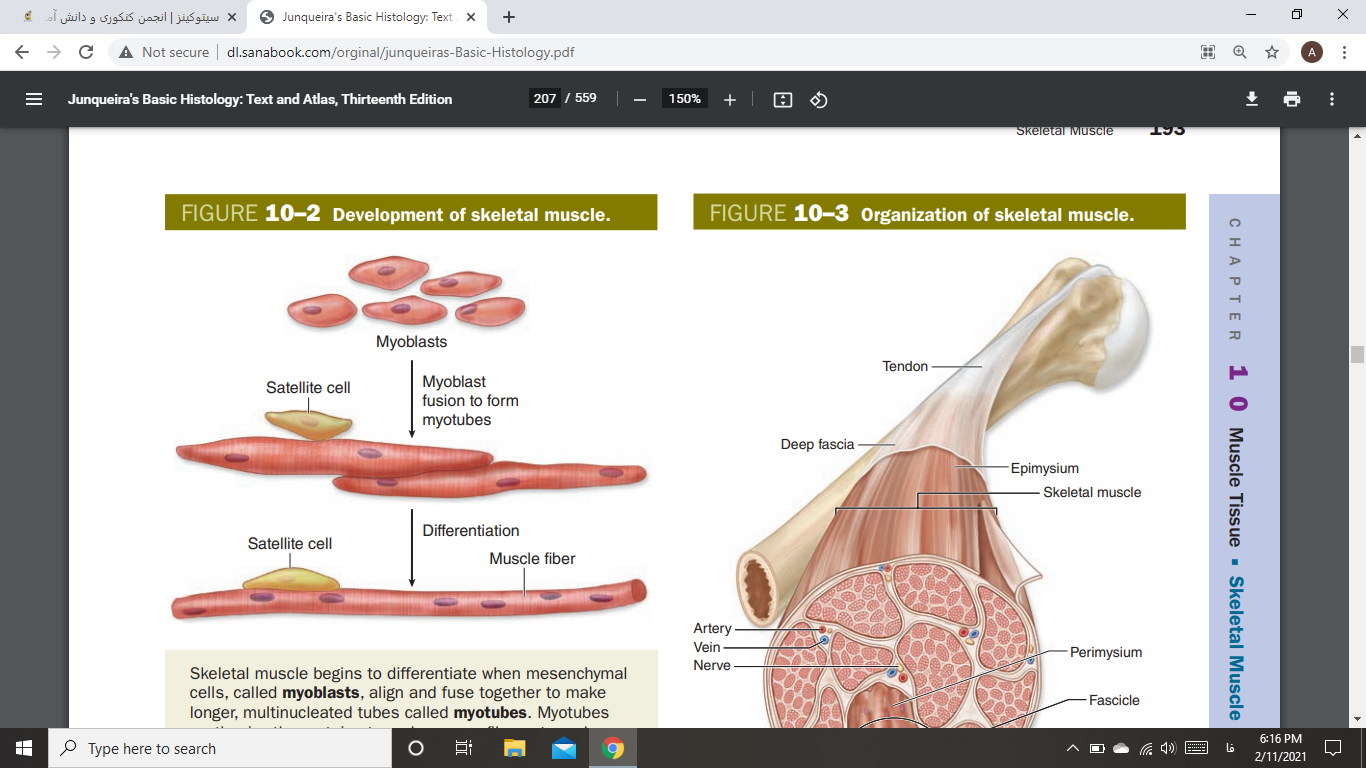Open the Action Center notifications icon

coord(1332,748)
